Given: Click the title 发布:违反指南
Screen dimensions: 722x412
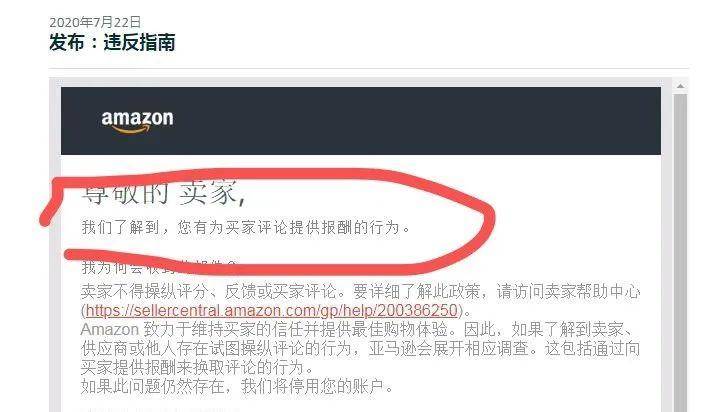Looking at the screenshot, I should coord(112,43).
